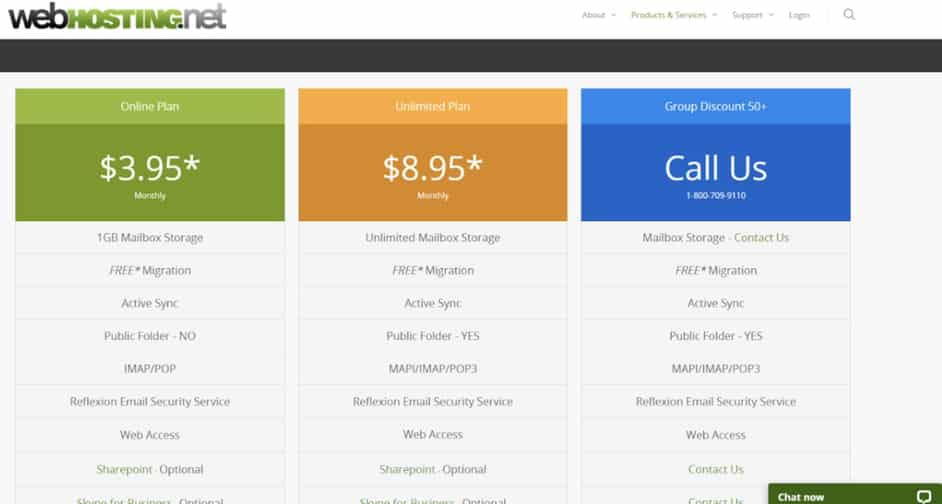The image size is (942, 504).
Task: Select the green Online Plan header
Action: tap(150, 106)
